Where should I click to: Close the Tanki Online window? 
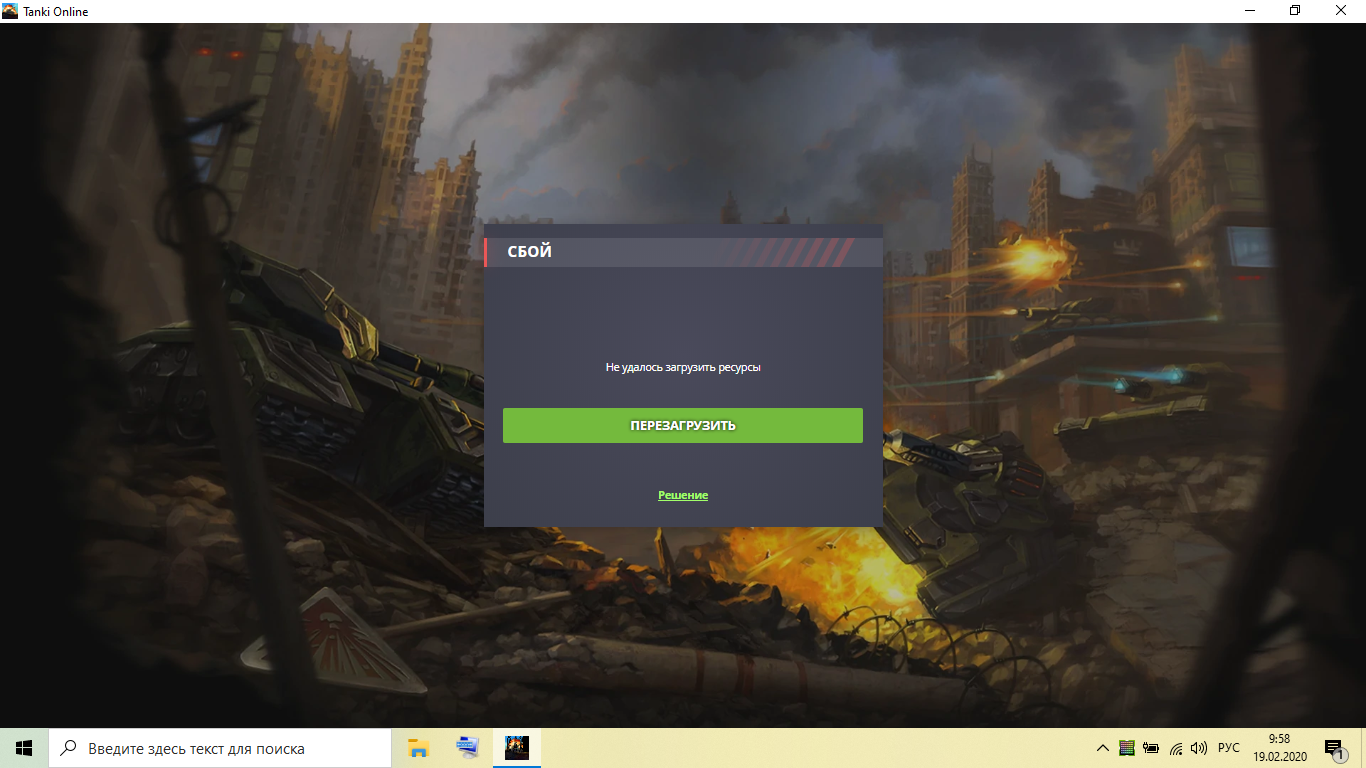[1342, 11]
